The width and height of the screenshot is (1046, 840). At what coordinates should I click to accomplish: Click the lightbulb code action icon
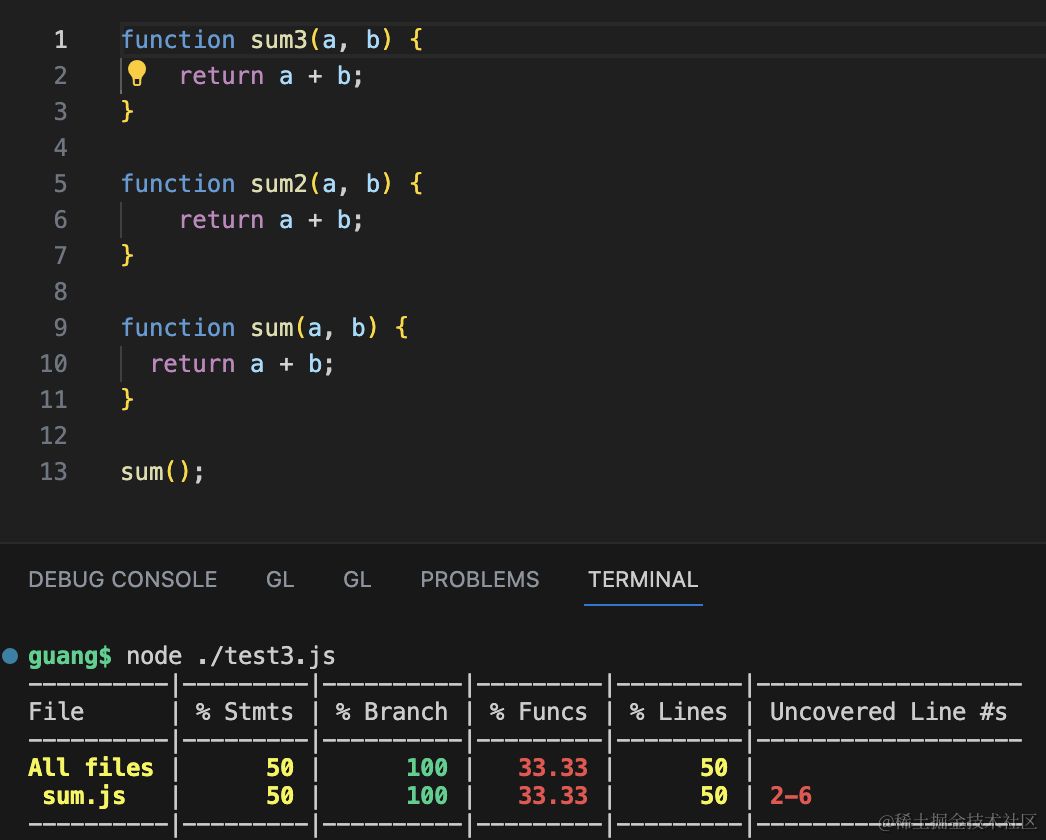coord(137,74)
